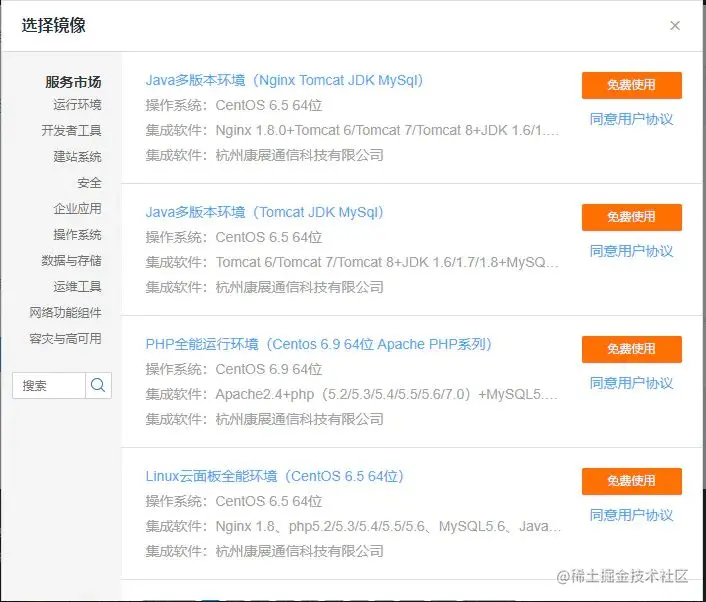The height and width of the screenshot is (602, 706).
Task: Open Linux云面板全能环境 image title link
Action: (x=275, y=476)
